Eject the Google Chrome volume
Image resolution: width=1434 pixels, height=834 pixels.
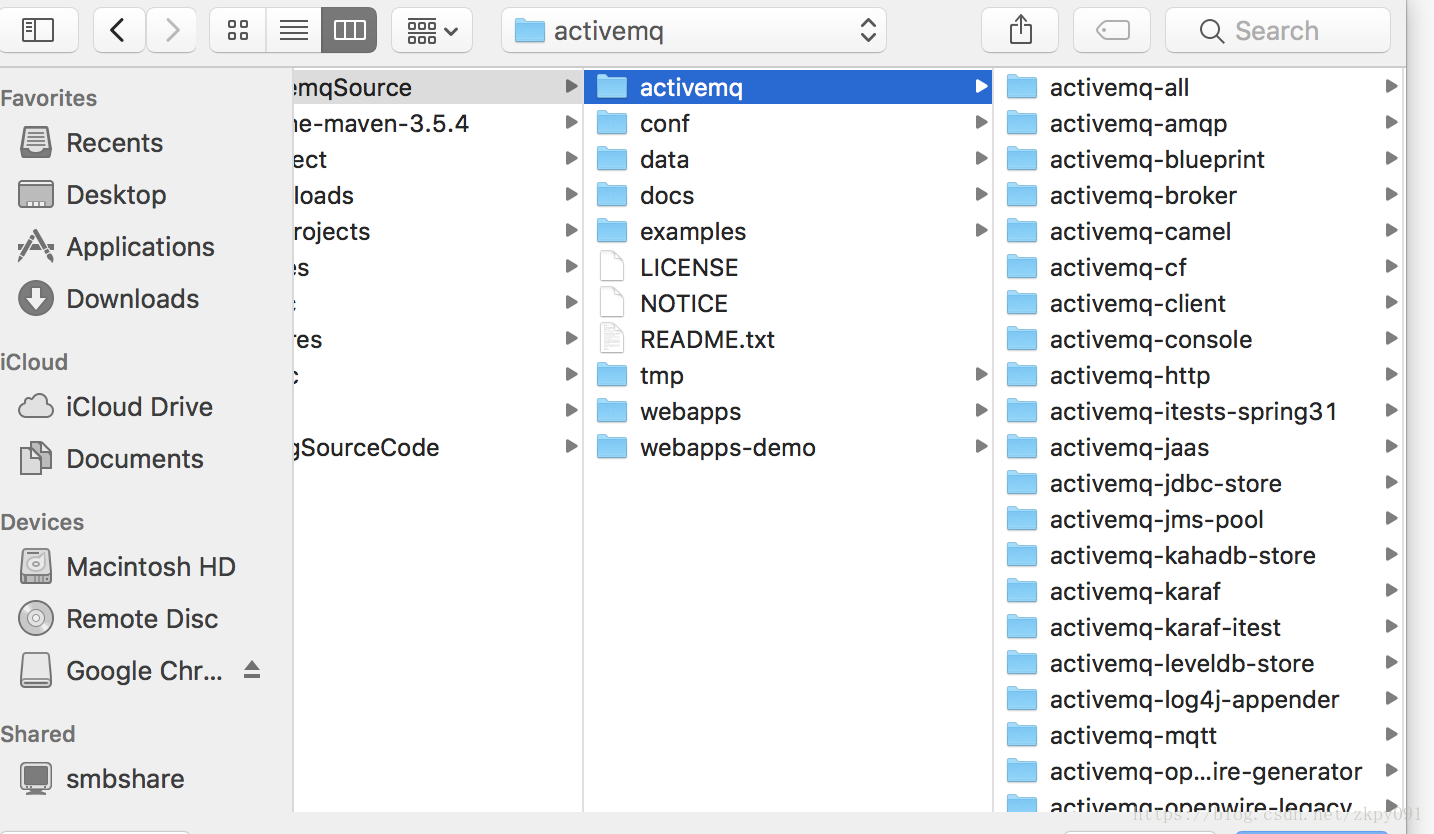point(252,670)
